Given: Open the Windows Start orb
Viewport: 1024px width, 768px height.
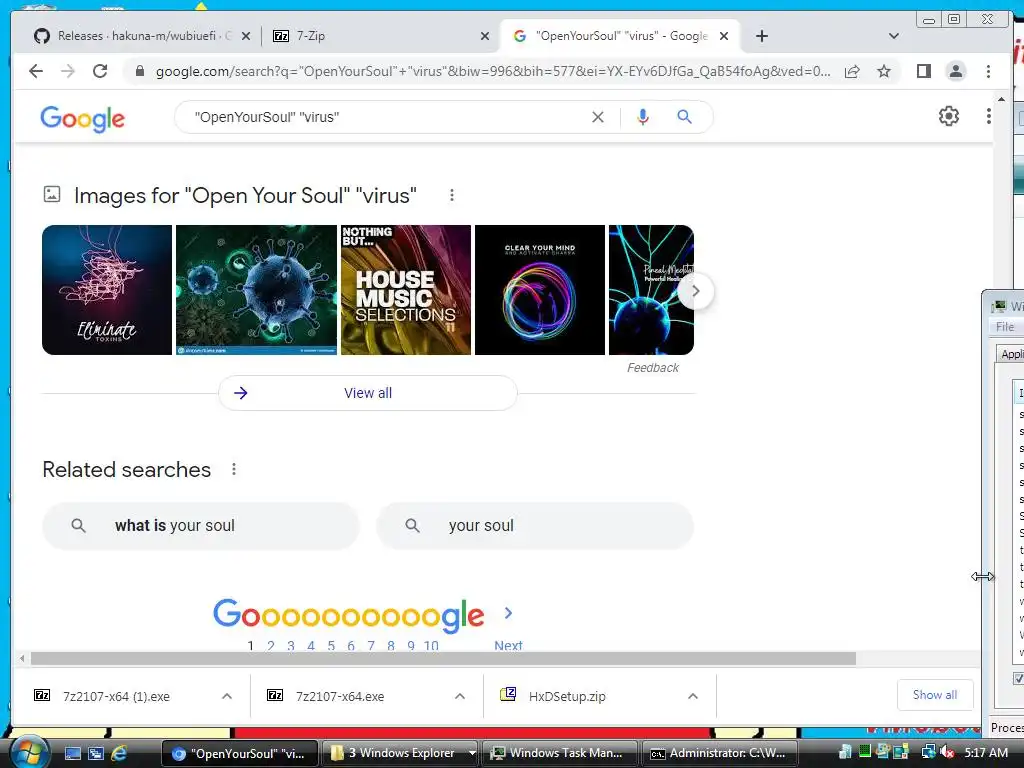Looking at the screenshot, I should [29, 752].
